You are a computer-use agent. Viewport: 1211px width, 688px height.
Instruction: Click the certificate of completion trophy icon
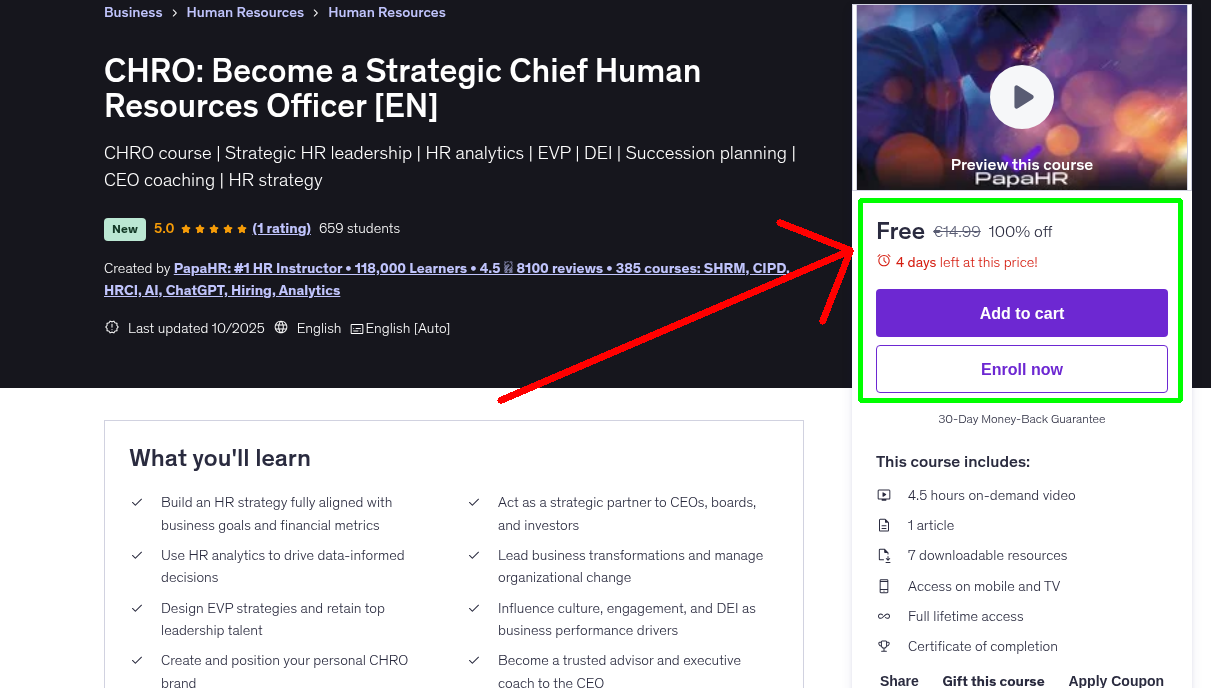(x=884, y=646)
